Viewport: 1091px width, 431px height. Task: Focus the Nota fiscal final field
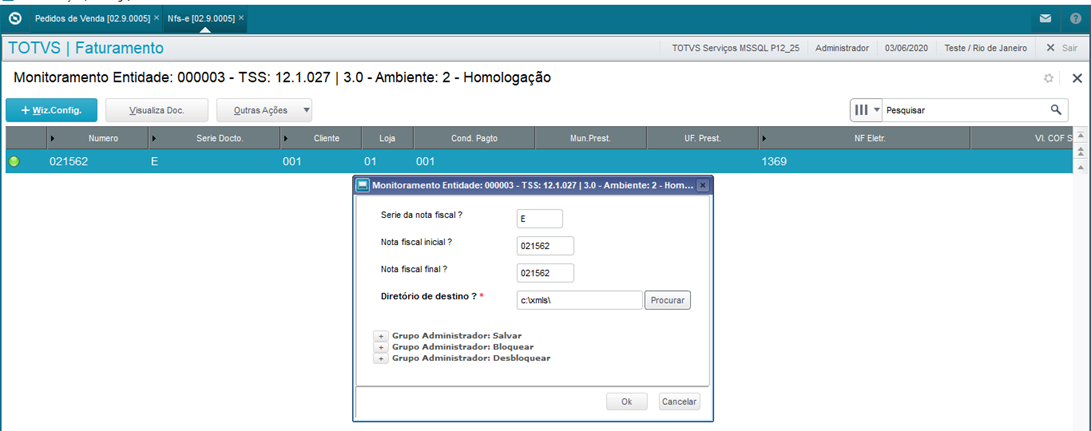pyautogui.click(x=545, y=273)
